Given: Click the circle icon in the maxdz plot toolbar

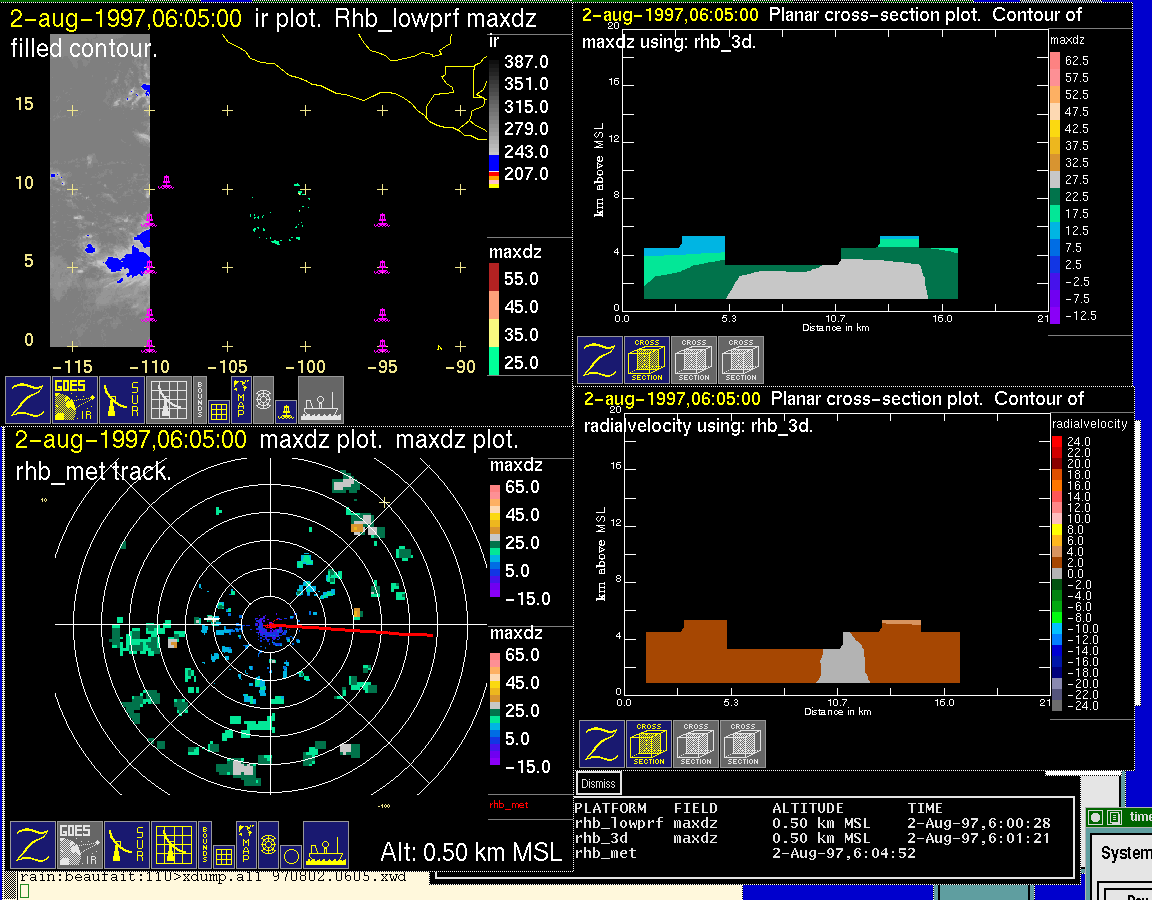Looking at the screenshot, I should point(289,856).
